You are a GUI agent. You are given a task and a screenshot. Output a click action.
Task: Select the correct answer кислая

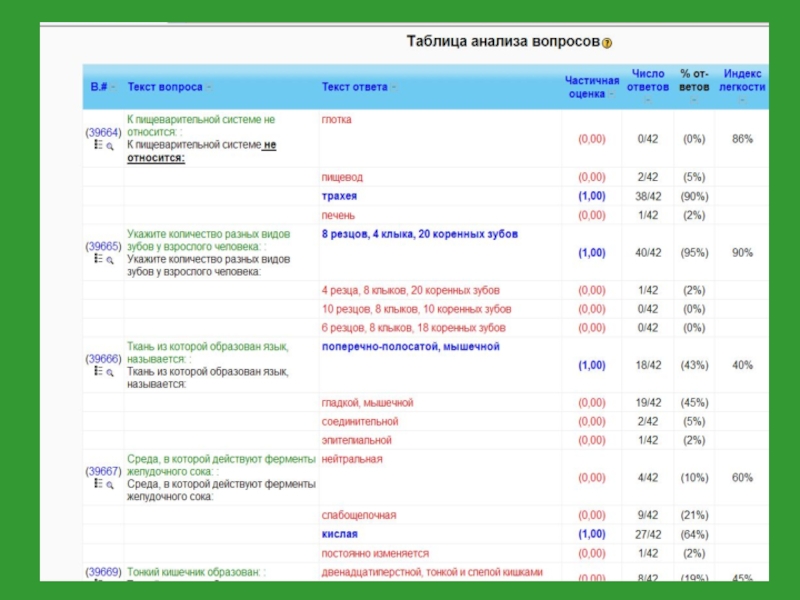[339, 534]
